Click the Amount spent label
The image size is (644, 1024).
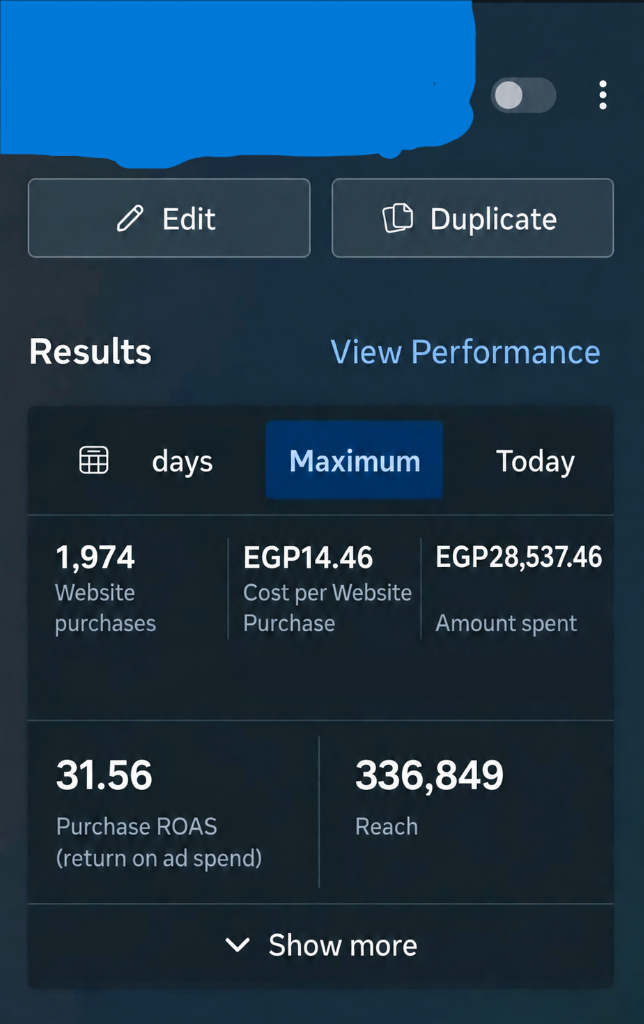coord(506,624)
